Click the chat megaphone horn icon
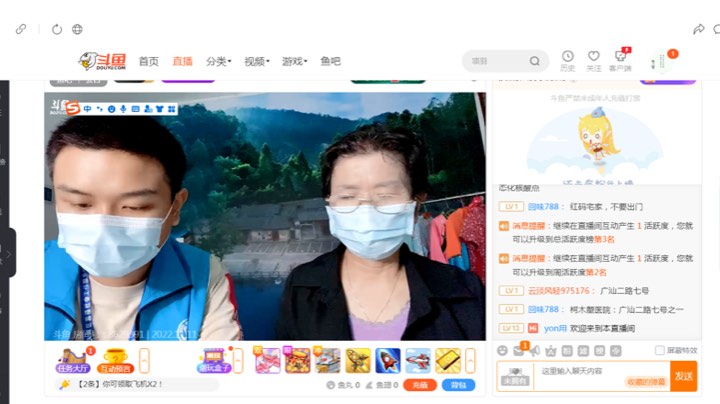This screenshot has height=404, width=720. click(x=534, y=351)
